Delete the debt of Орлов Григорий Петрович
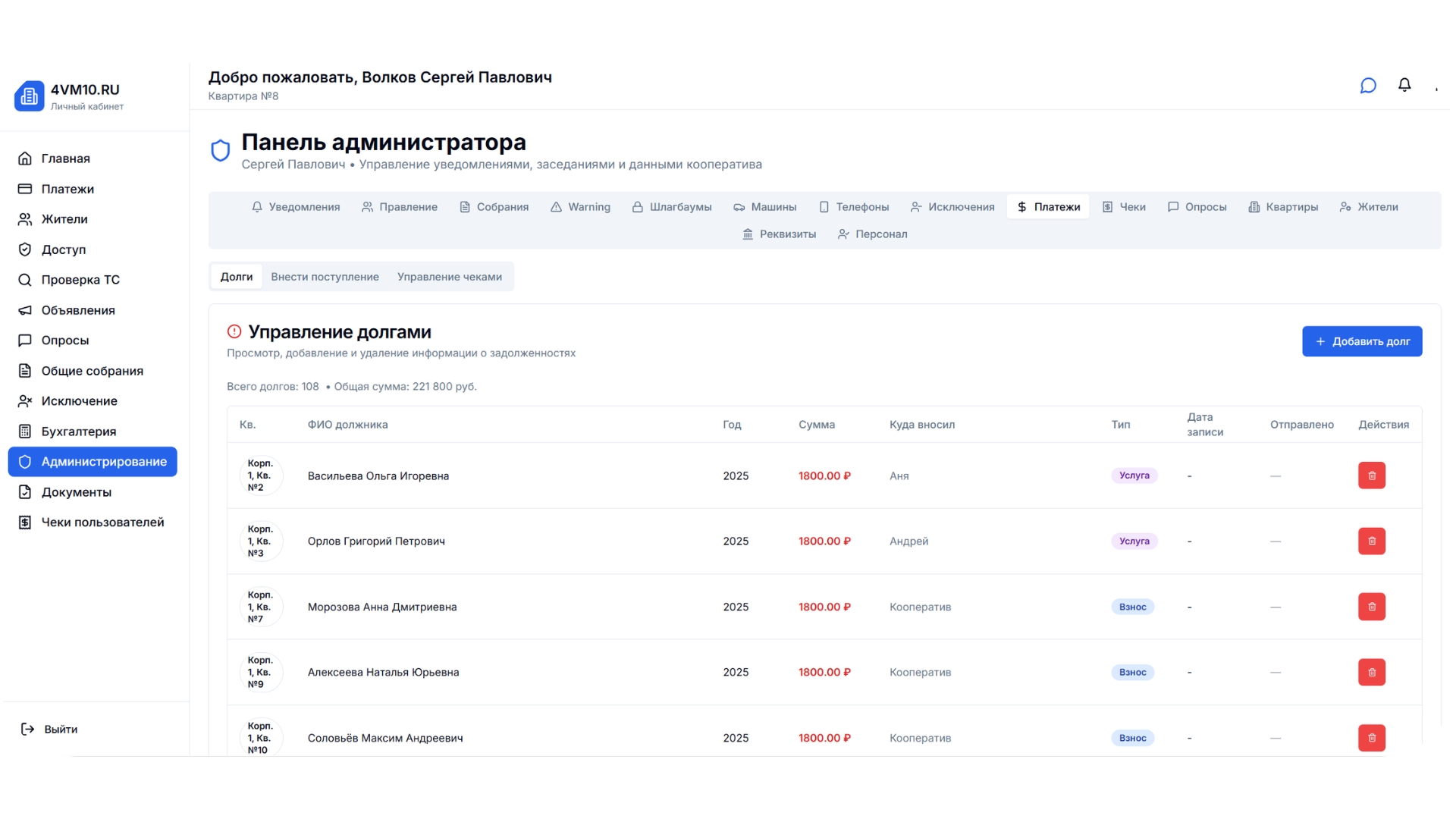This screenshot has height=819, width=1456. tap(1371, 541)
